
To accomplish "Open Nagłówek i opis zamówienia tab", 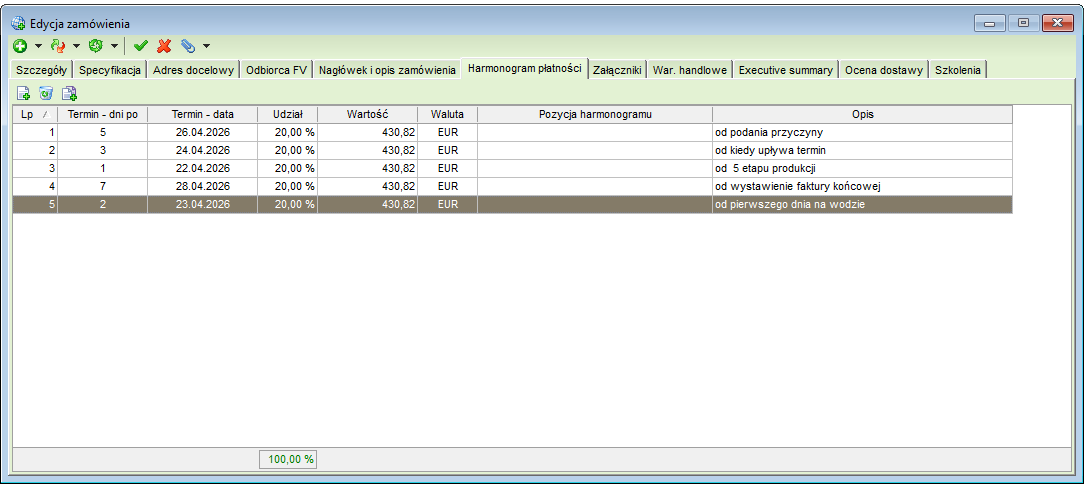I will click(x=387, y=70).
